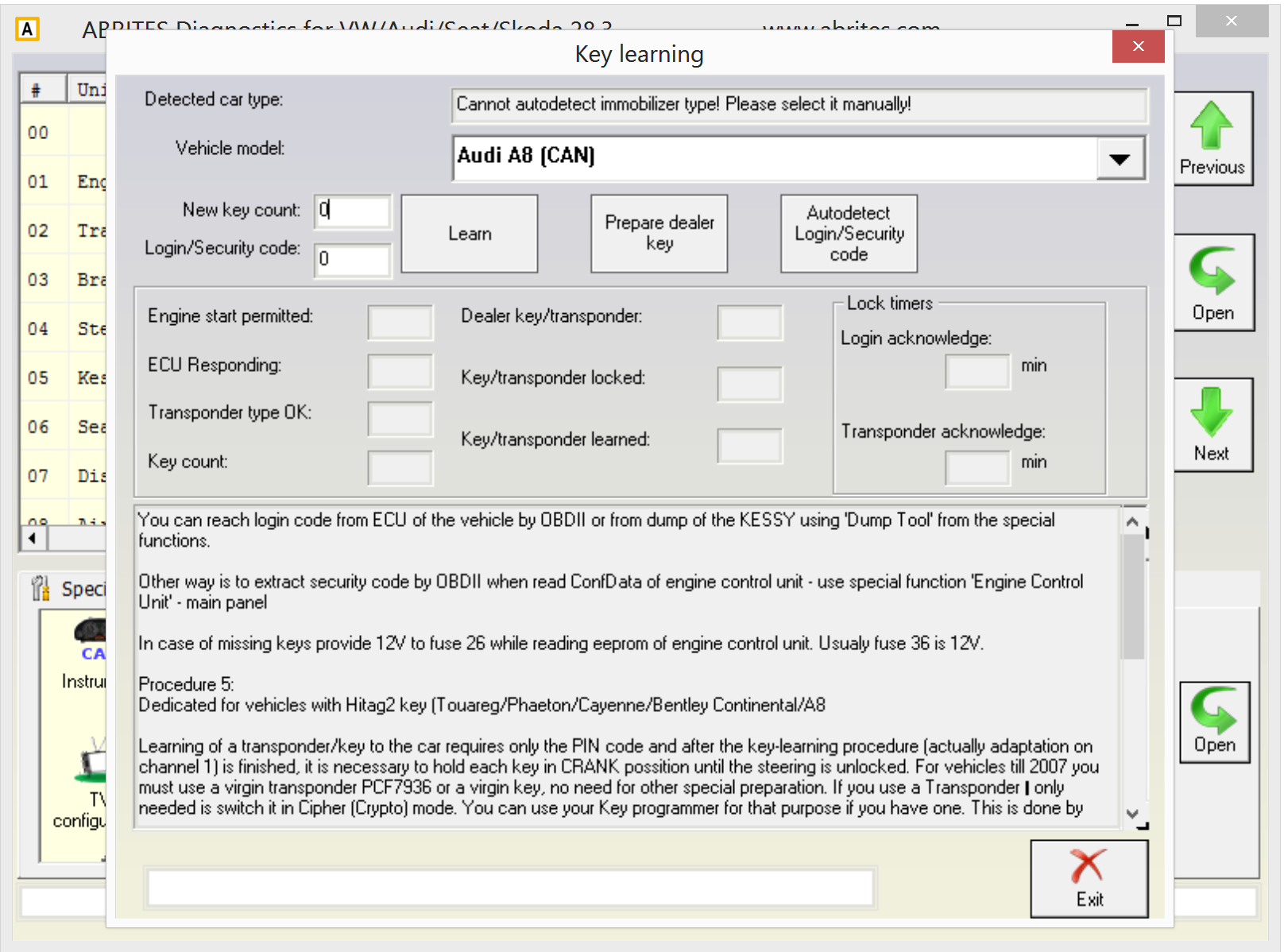Screen dimensions: 1284x952
Task: Click the 'Cannot autodetect immobilizer type' message
Action: (x=799, y=105)
